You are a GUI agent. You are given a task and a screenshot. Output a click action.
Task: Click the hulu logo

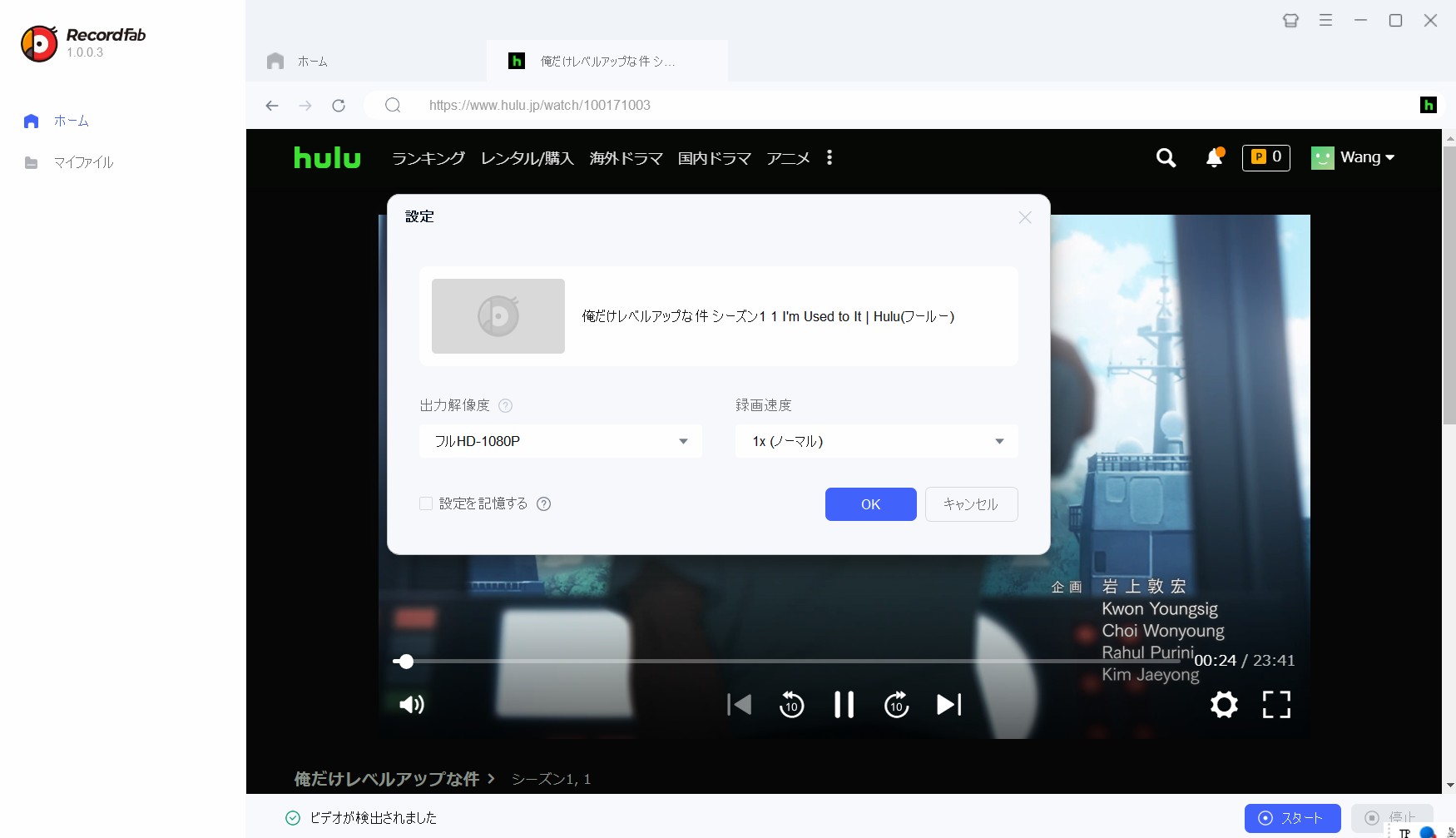click(327, 157)
